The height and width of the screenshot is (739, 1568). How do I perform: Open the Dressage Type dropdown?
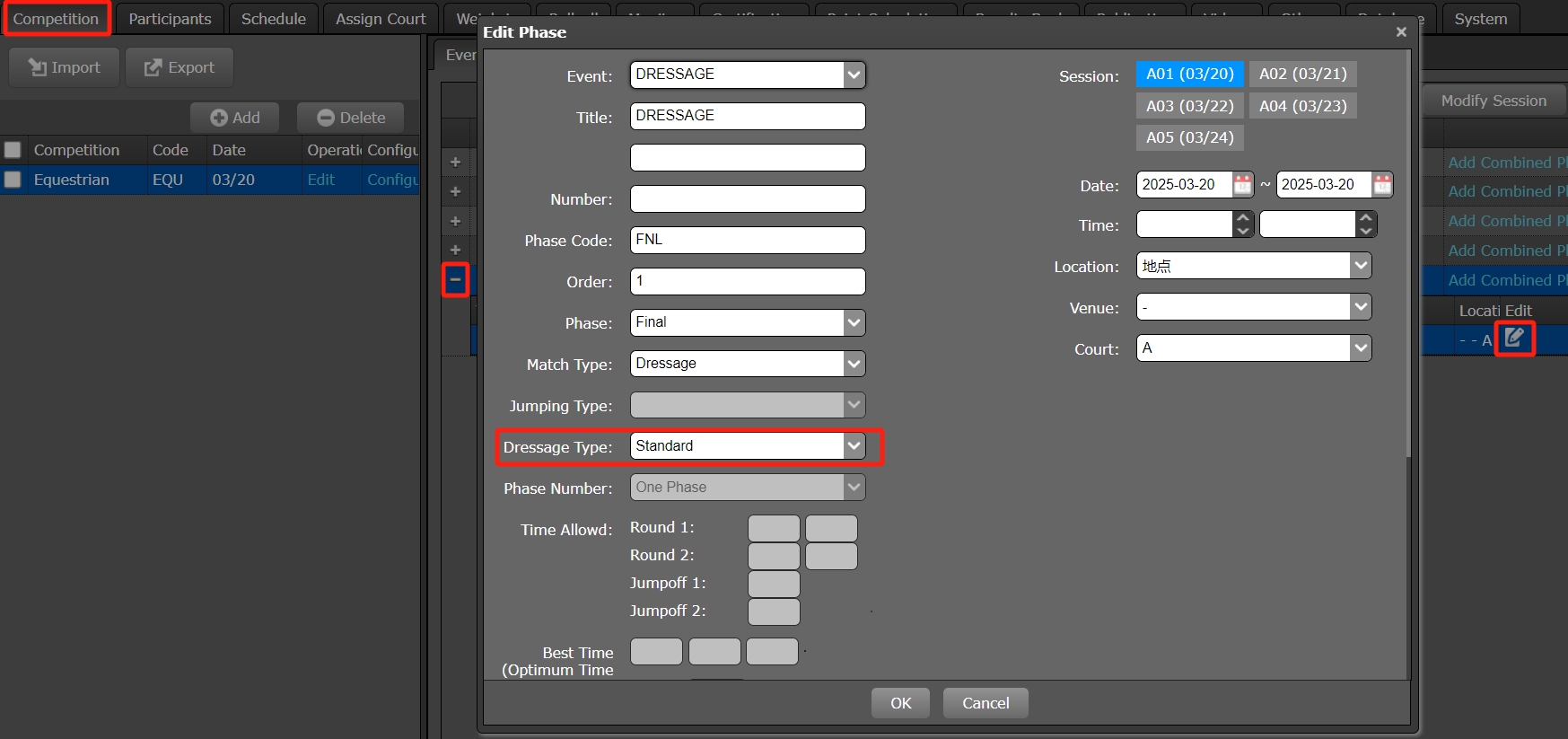coord(854,446)
